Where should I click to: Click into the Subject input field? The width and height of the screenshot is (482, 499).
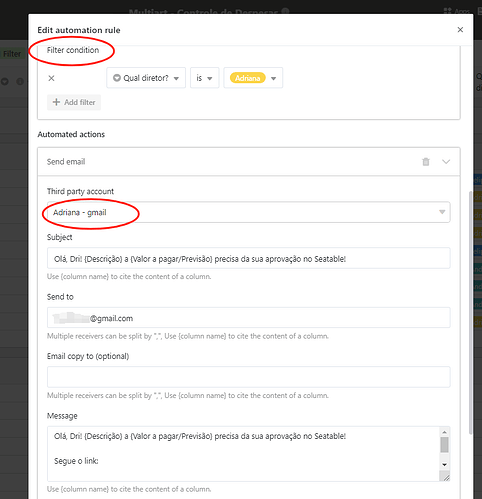tap(249, 258)
